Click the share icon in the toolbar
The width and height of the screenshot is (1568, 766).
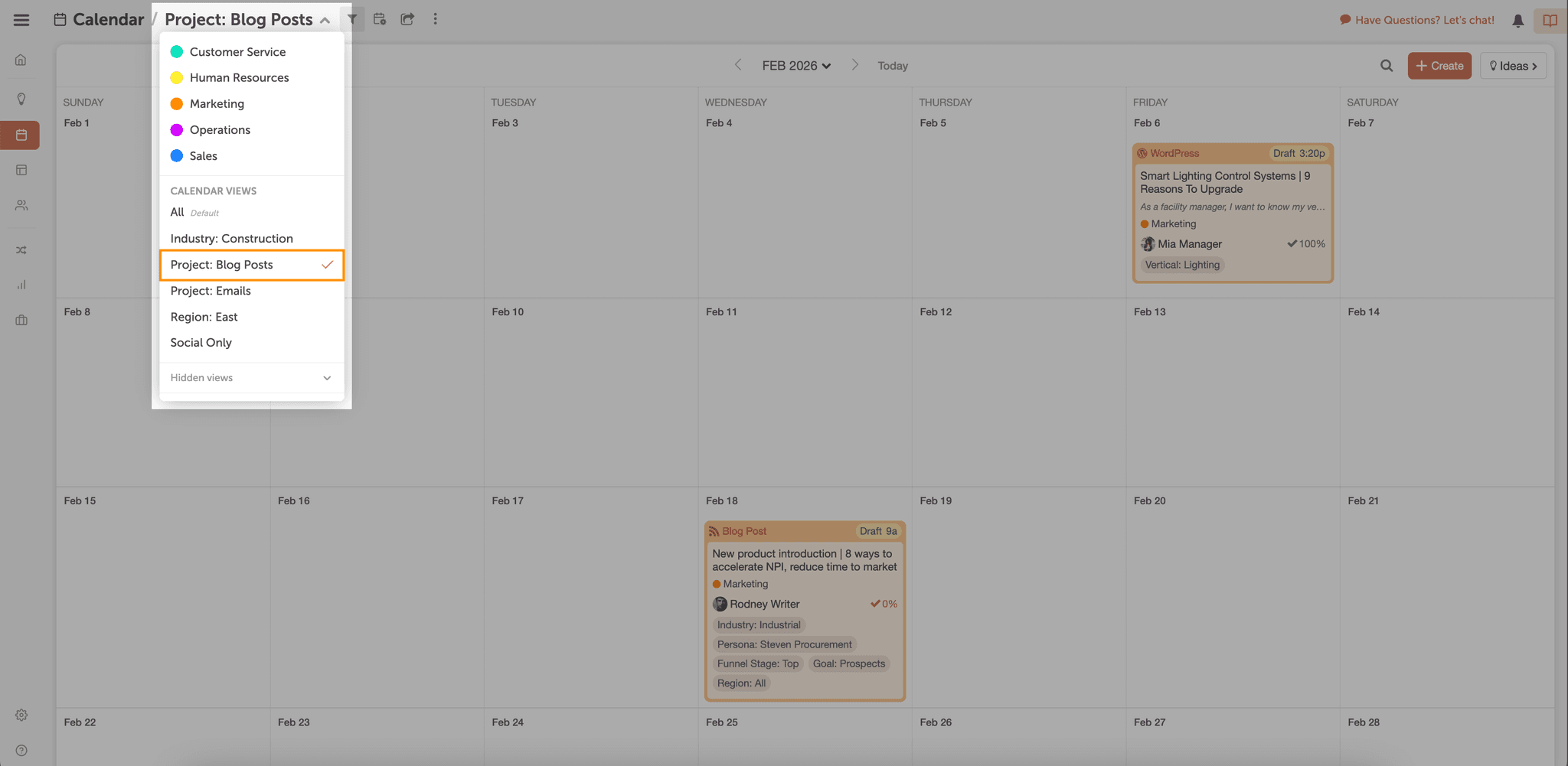click(x=407, y=18)
